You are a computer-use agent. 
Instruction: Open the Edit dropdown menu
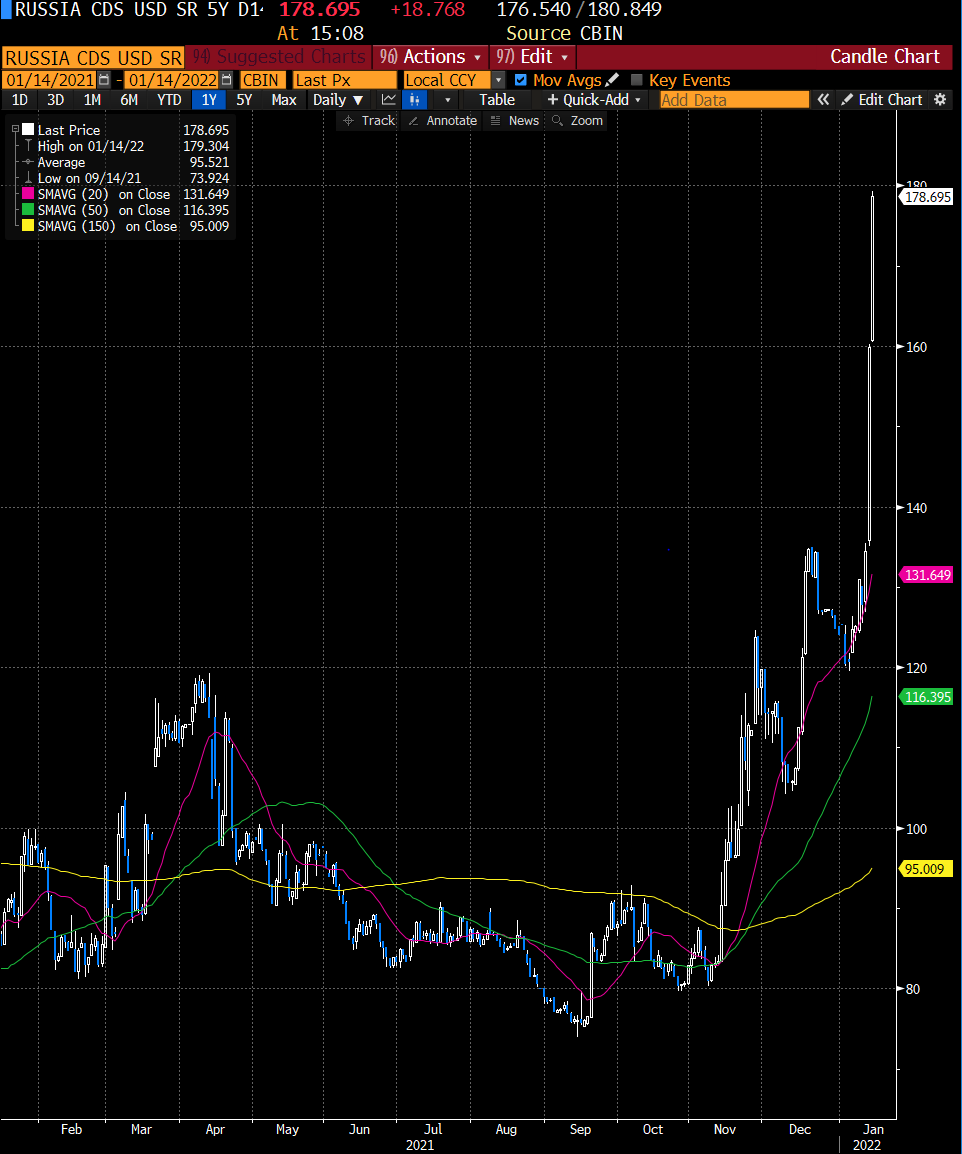532,57
